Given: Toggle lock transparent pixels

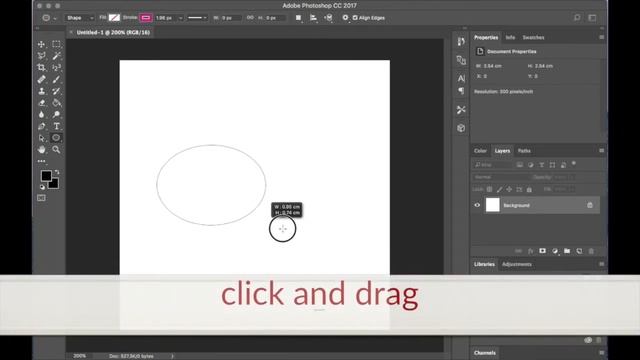Looking at the screenshot, I should tap(489, 189).
